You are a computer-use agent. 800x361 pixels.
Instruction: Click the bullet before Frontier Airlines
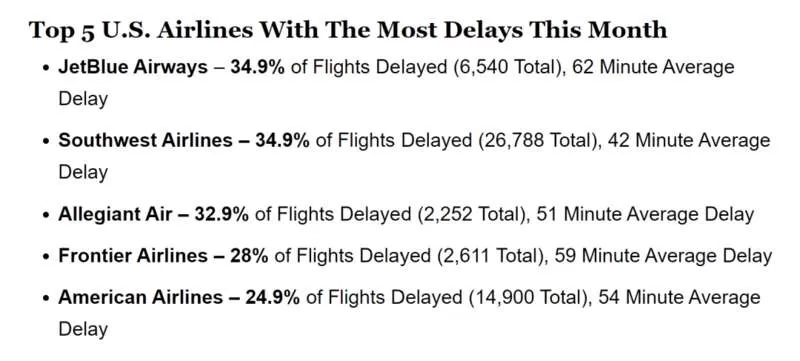(x=46, y=256)
